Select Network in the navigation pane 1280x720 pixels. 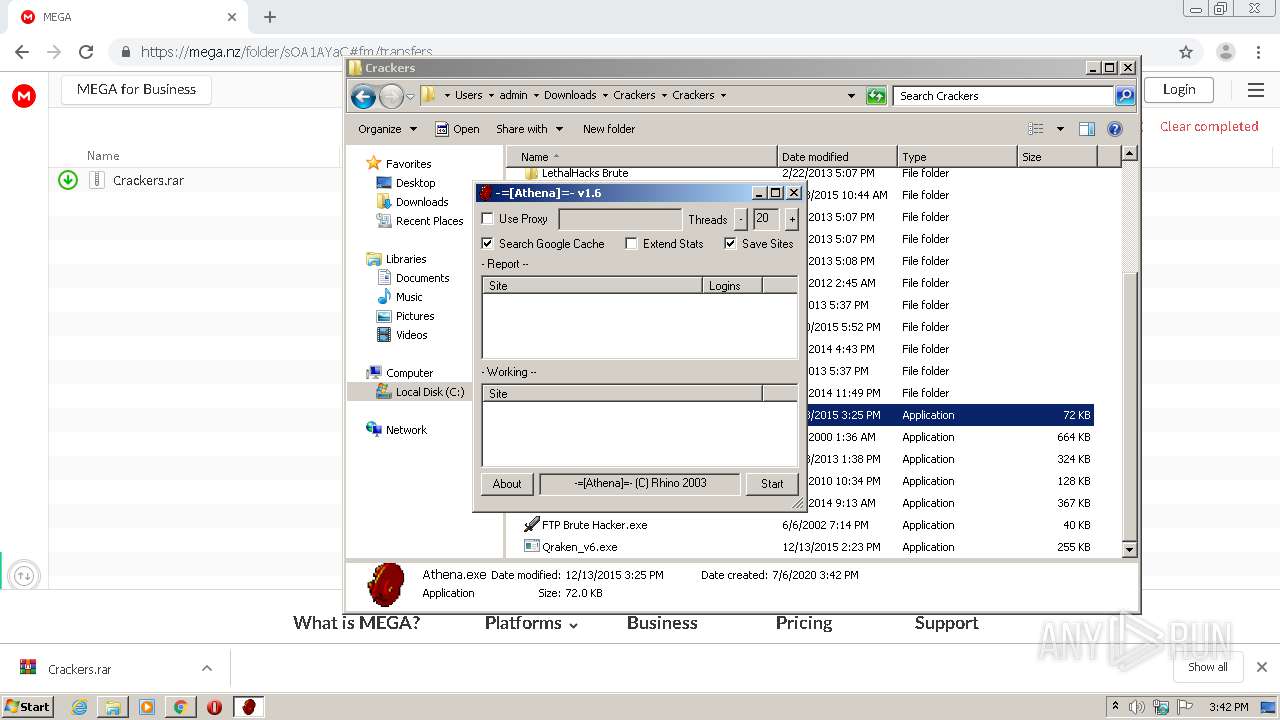(x=397, y=430)
